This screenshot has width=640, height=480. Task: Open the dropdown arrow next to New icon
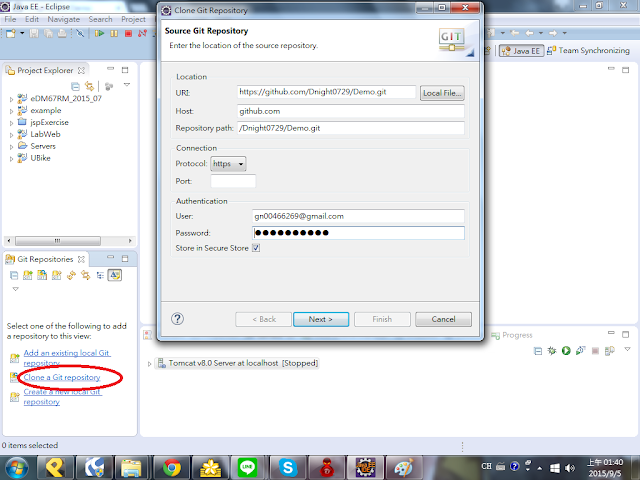22,33
